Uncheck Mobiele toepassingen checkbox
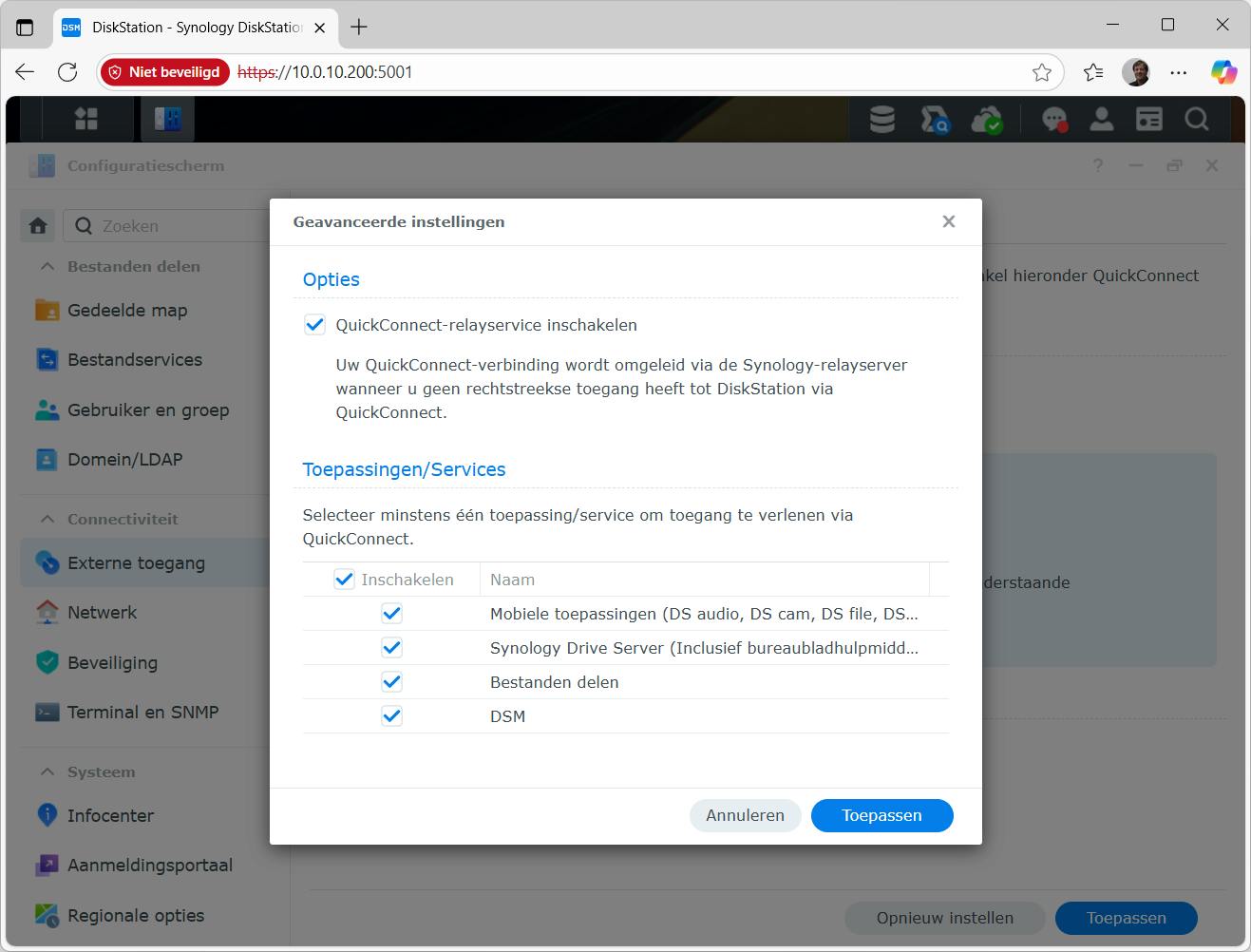This screenshot has width=1251, height=952. coord(391,614)
